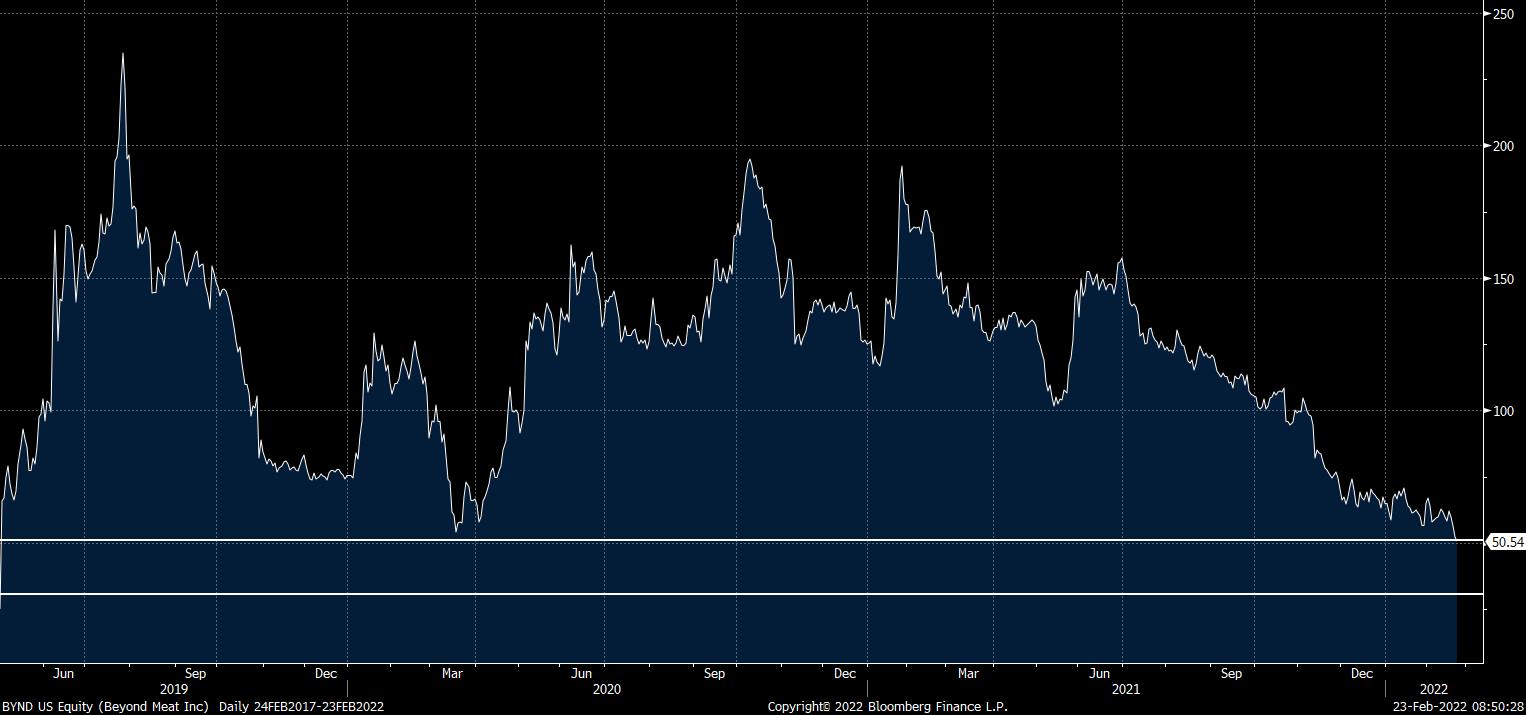Screen dimensions: 1526x715
Task: Click the 50.54 last price label
Action: 1506,542
